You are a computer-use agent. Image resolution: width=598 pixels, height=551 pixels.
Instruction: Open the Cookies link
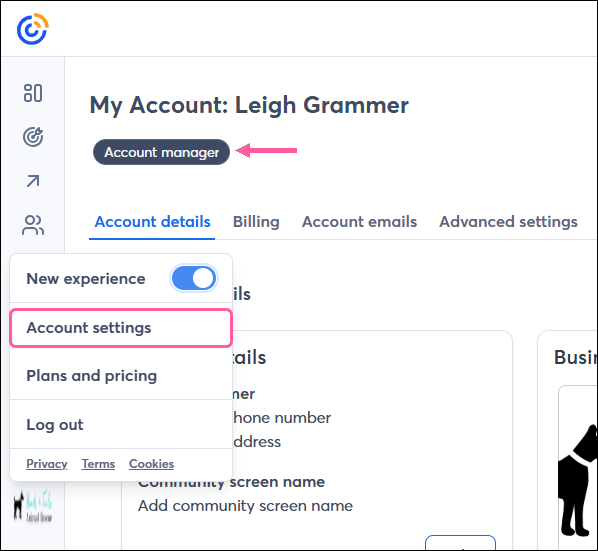point(151,464)
